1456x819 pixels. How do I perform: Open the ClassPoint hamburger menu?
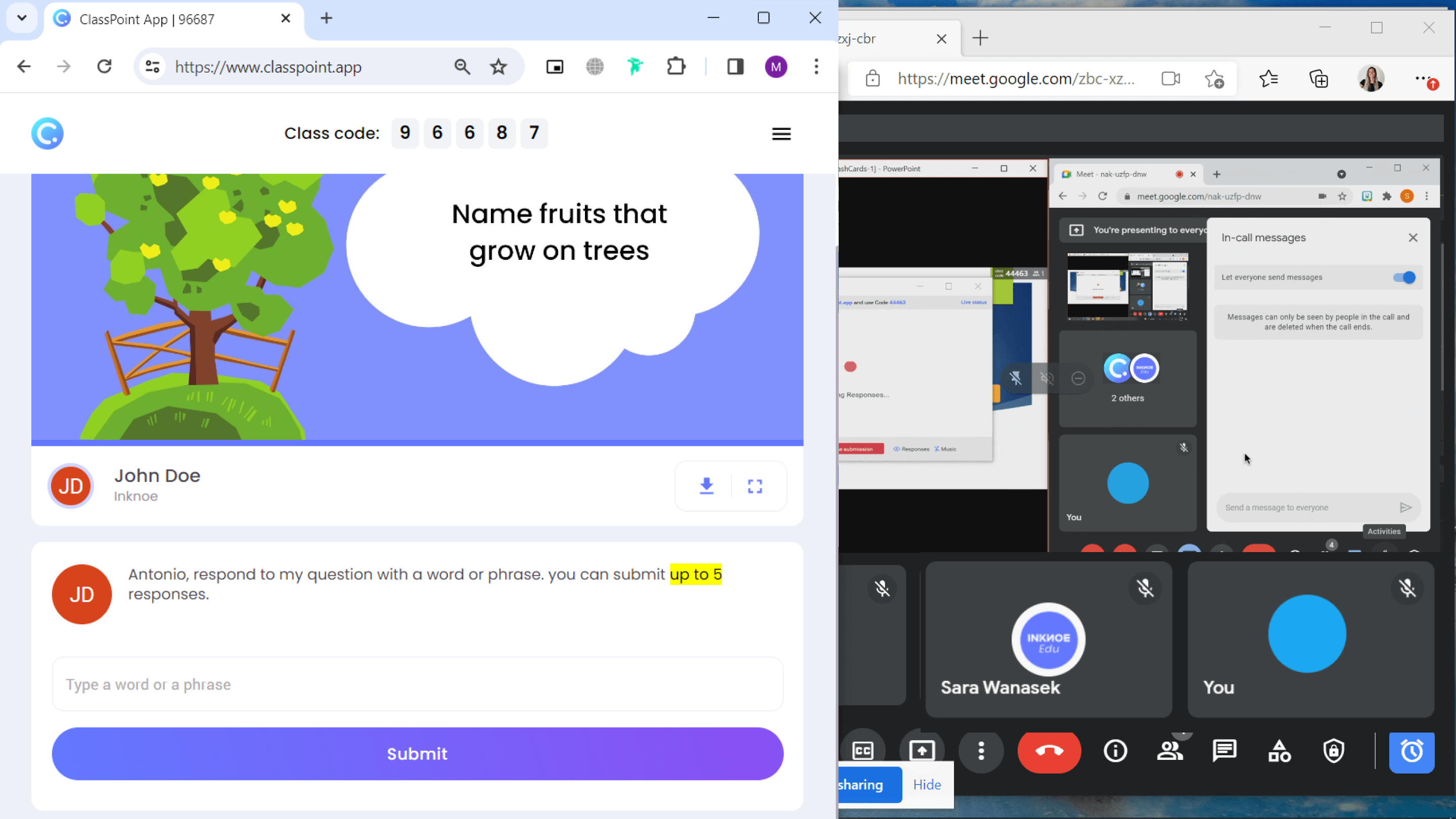pyautogui.click(x=781, y=134)
